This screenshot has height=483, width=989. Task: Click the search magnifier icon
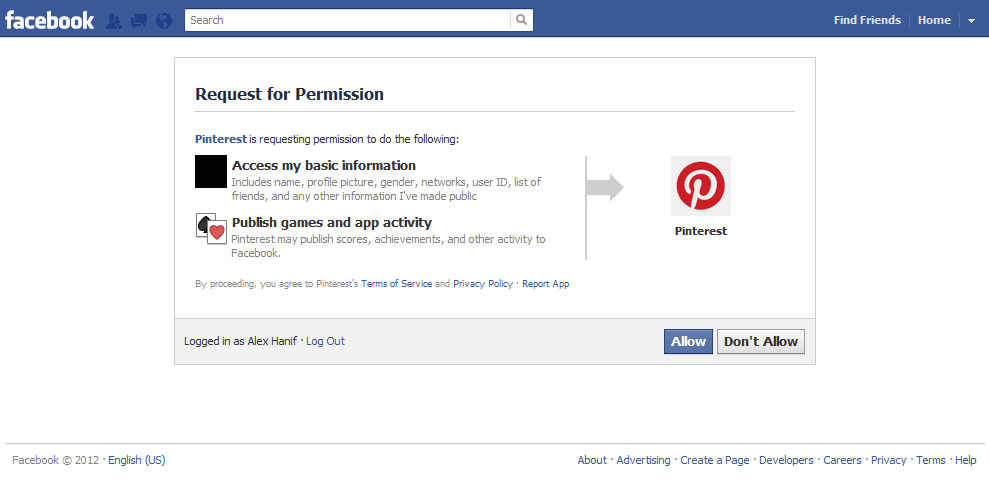[x=521, y=20]
